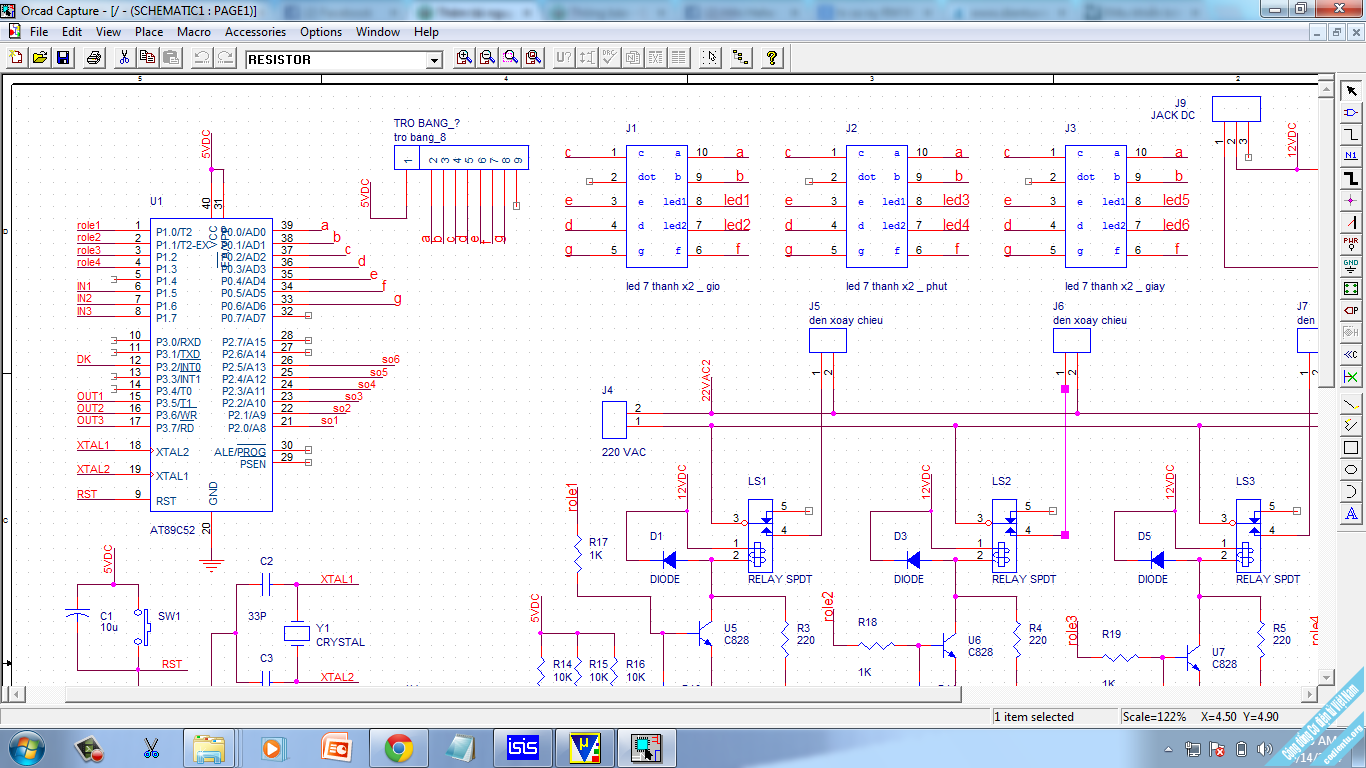Choose the Select arrow tool in palette
1366x768 pixels.
[1351, 91]
